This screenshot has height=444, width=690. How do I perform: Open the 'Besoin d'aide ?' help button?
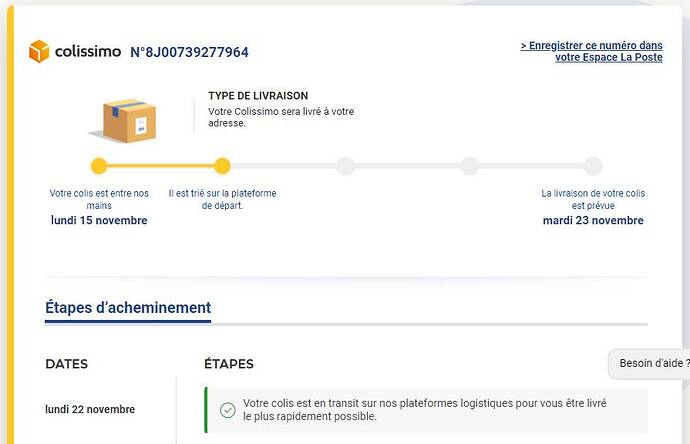(651, 363)
